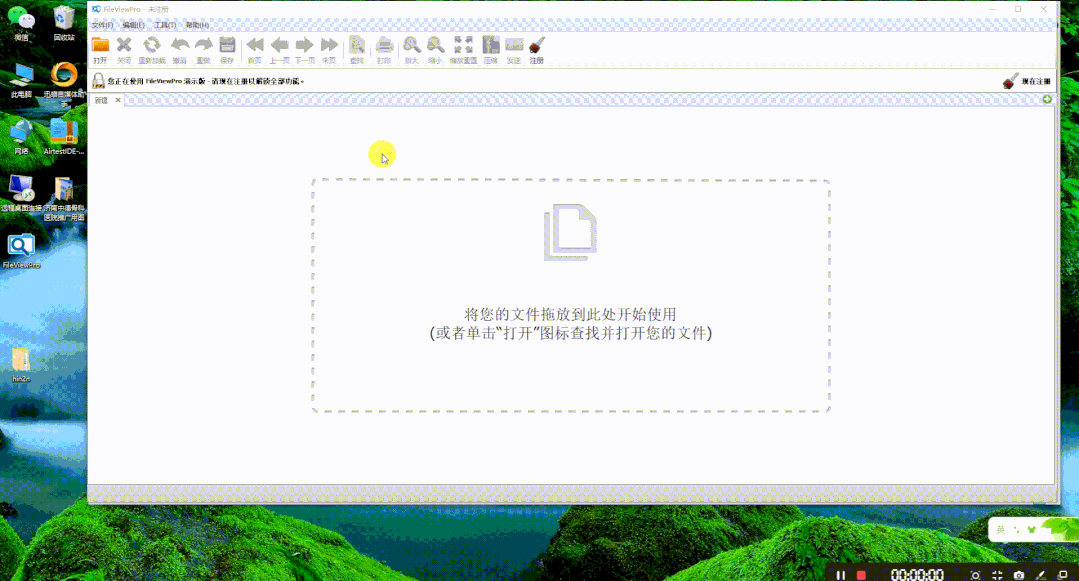Stop recording with the red square button
Viewport: 1079px width, 581px height.
point(861,575)
